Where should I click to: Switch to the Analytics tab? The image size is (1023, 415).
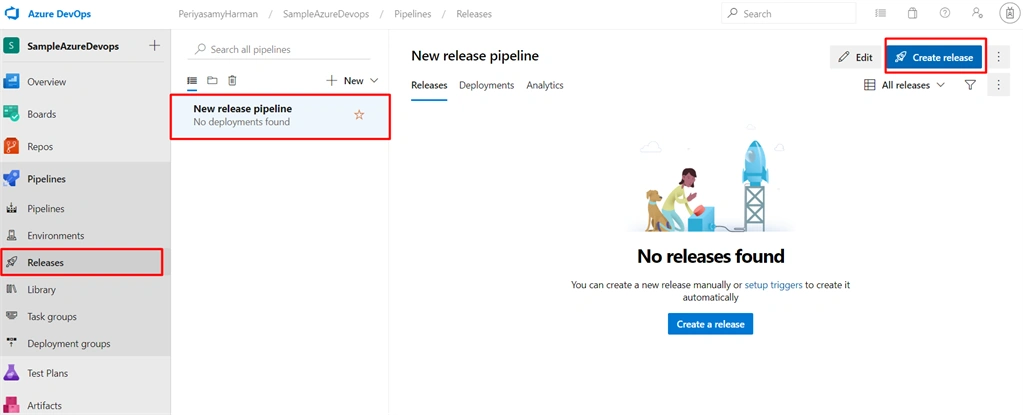[x=545, y=85]
